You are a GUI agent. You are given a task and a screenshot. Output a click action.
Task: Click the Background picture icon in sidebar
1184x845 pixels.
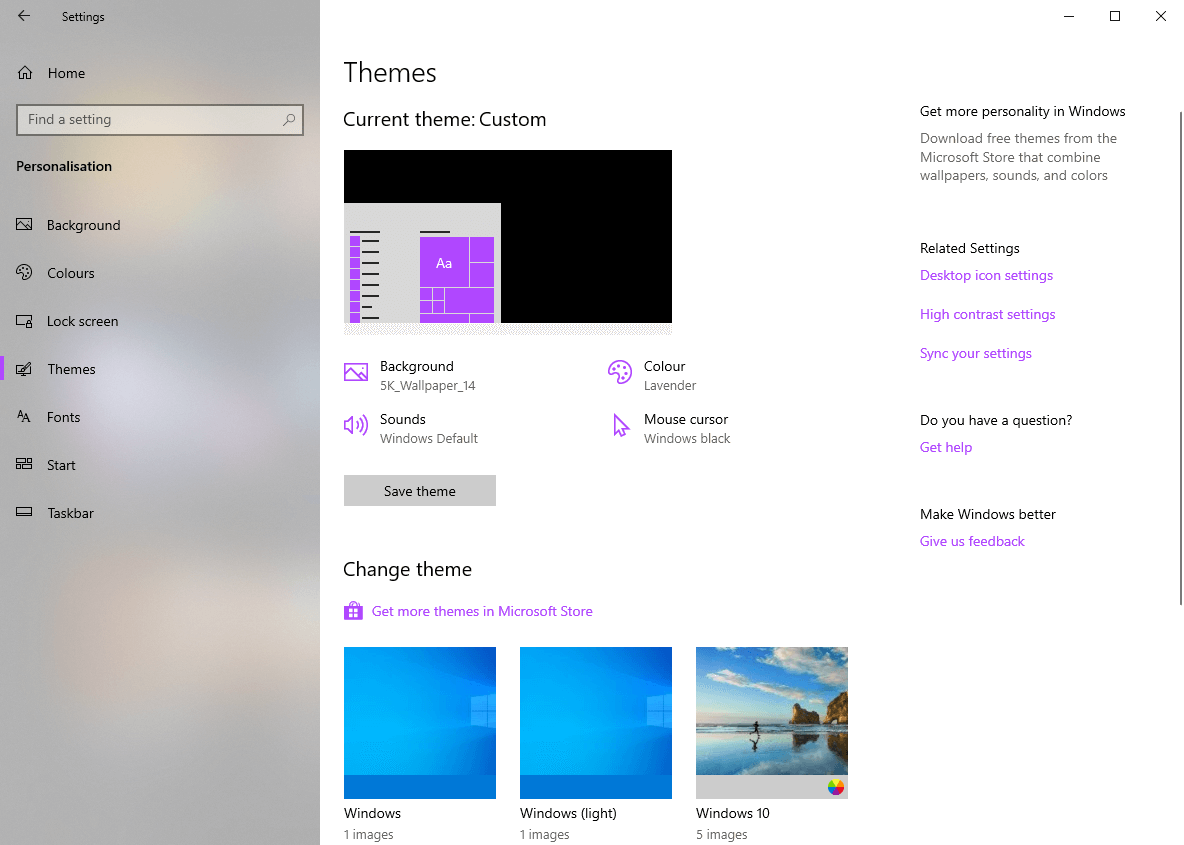tap(24, 224)
